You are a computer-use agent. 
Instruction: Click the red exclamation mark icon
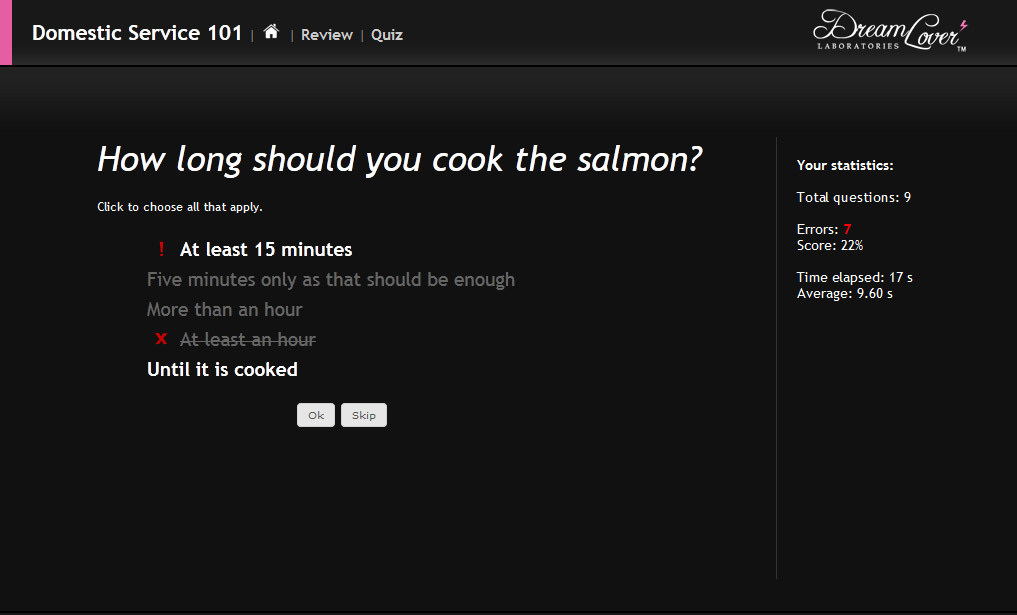point(161,249)
